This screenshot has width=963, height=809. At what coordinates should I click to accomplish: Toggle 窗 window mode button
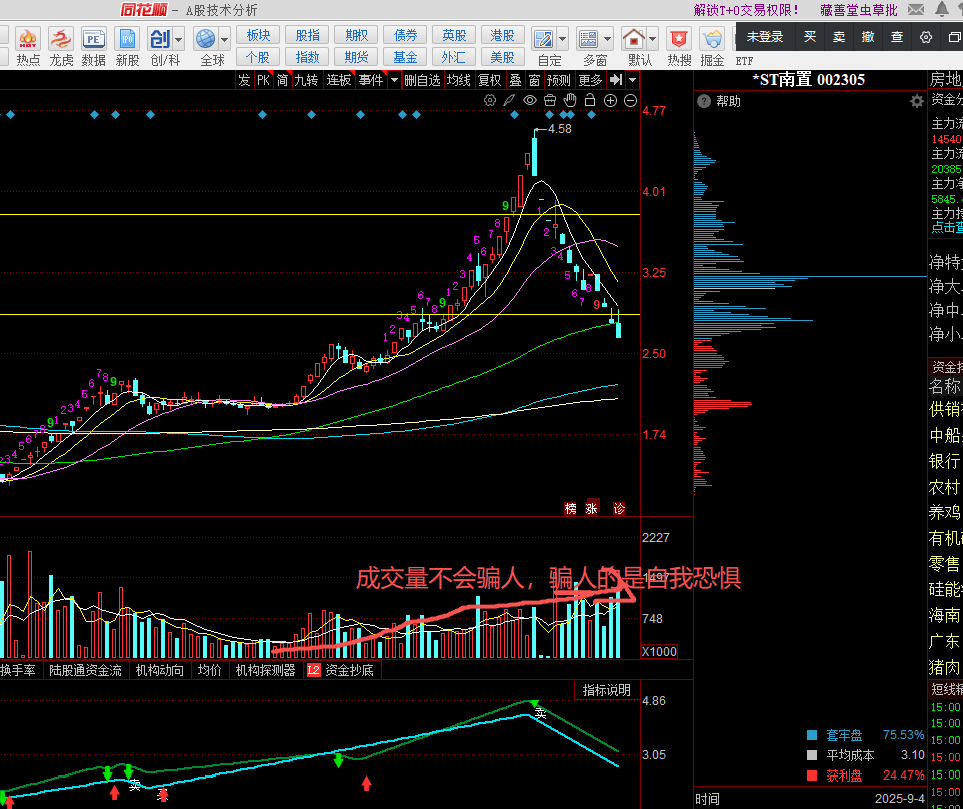coord(534,80)
